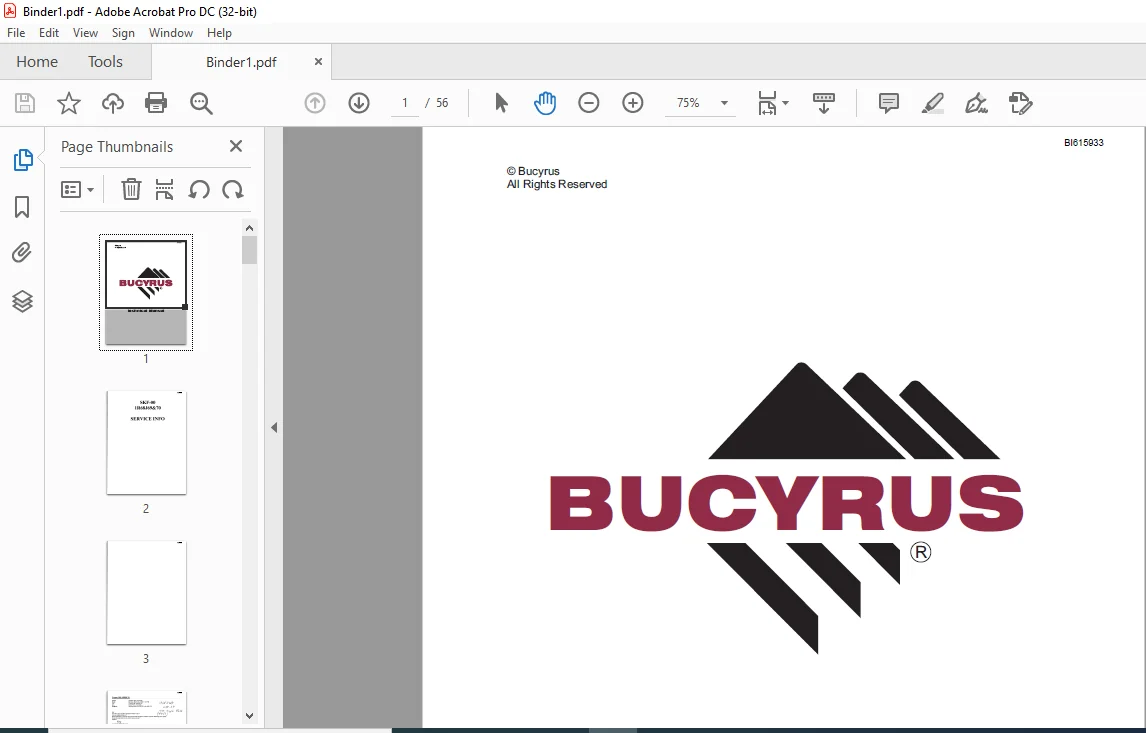Select partially visible page 4 thumbnail

146,707
